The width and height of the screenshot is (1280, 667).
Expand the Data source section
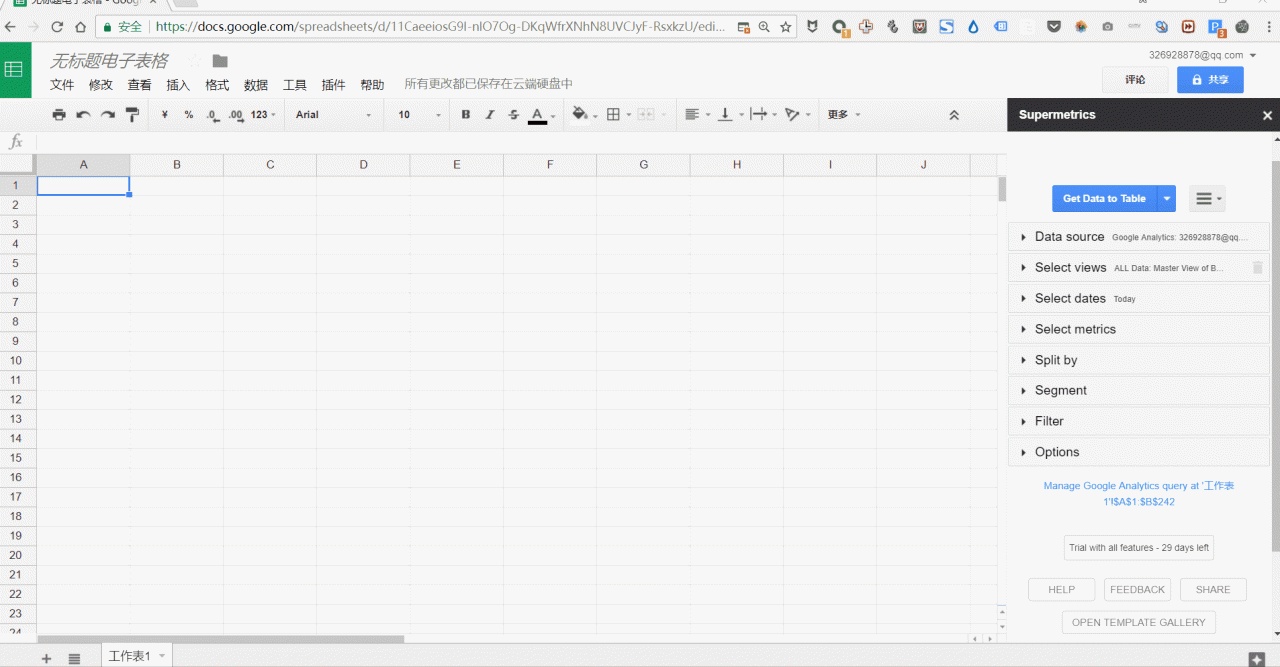[x=1069, y=237]
